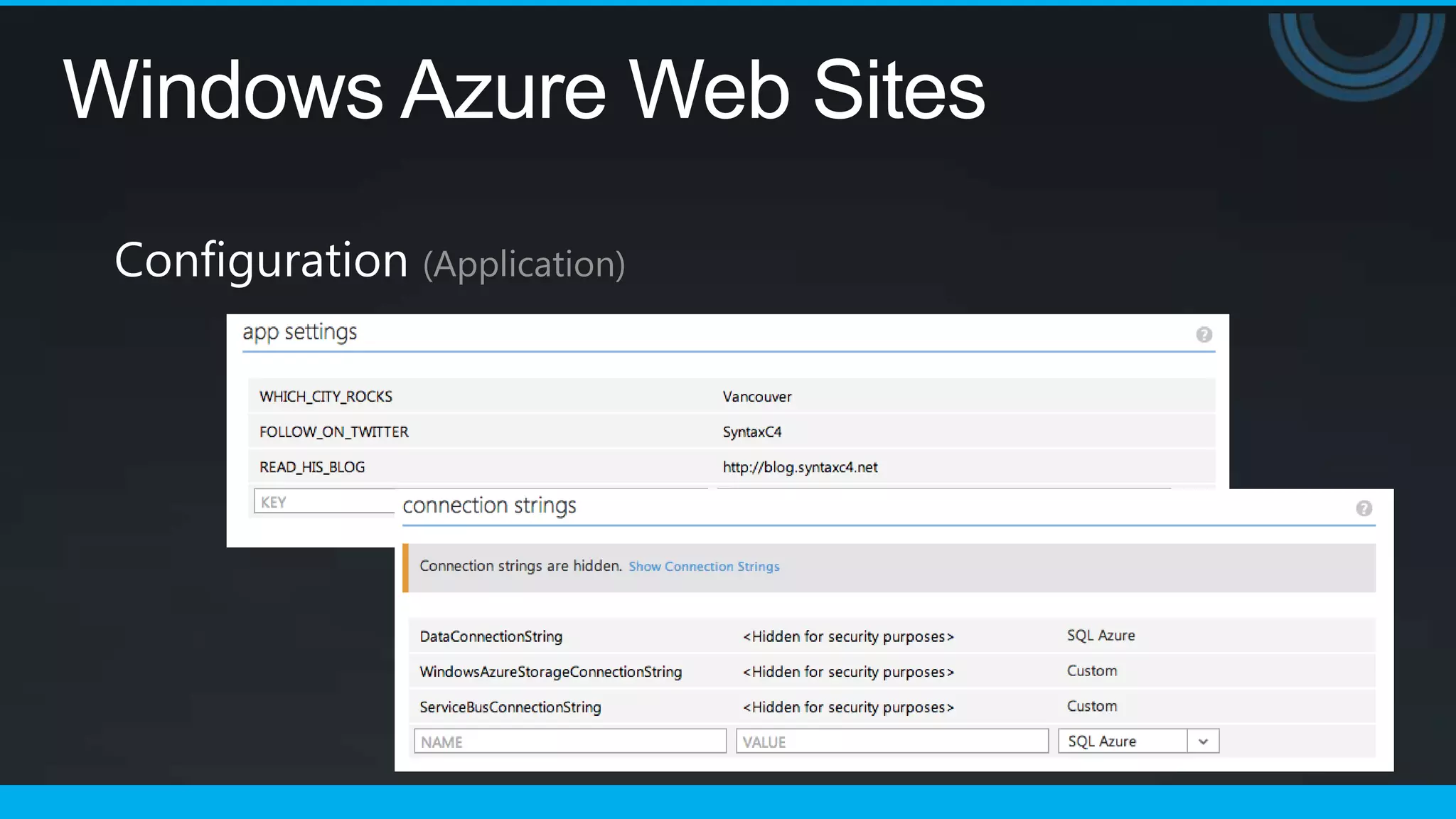This screenshot has height=819, width=1456.
Task: Click hidden value of WindowsAzureStorageConnectionString
Action: 848,672
